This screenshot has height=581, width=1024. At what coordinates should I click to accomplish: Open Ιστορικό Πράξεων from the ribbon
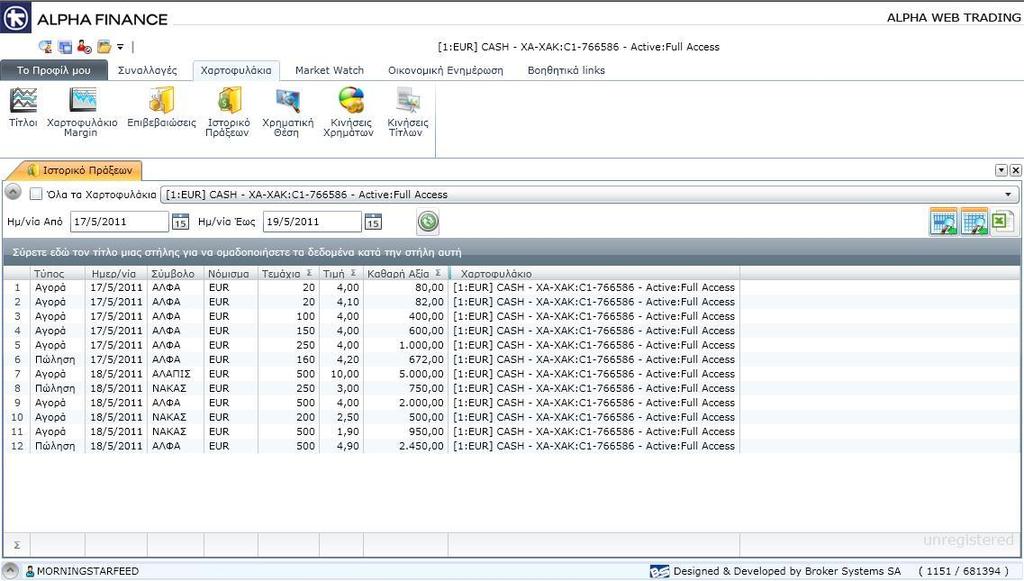click(229, 112)
